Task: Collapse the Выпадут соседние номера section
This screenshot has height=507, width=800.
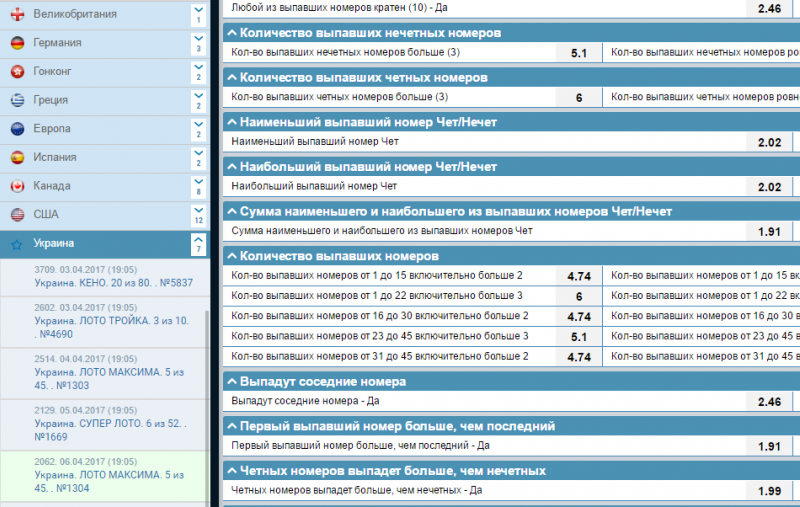Action: click(x=232, y=382)
